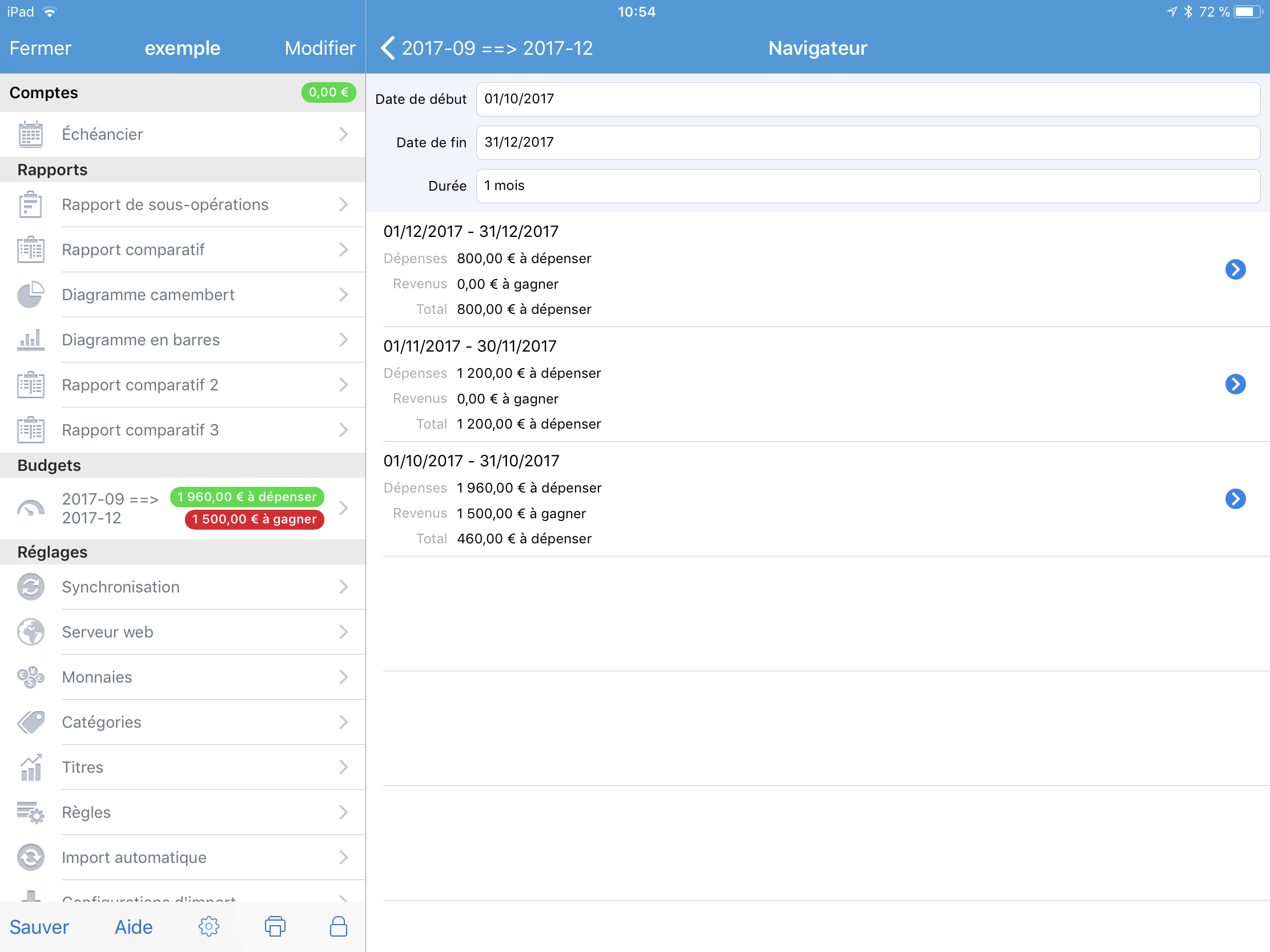Viewport: 1270px width, 952px height.
Task: Tap the Synchronisation sync icon
Action: [x=30, y=587]
